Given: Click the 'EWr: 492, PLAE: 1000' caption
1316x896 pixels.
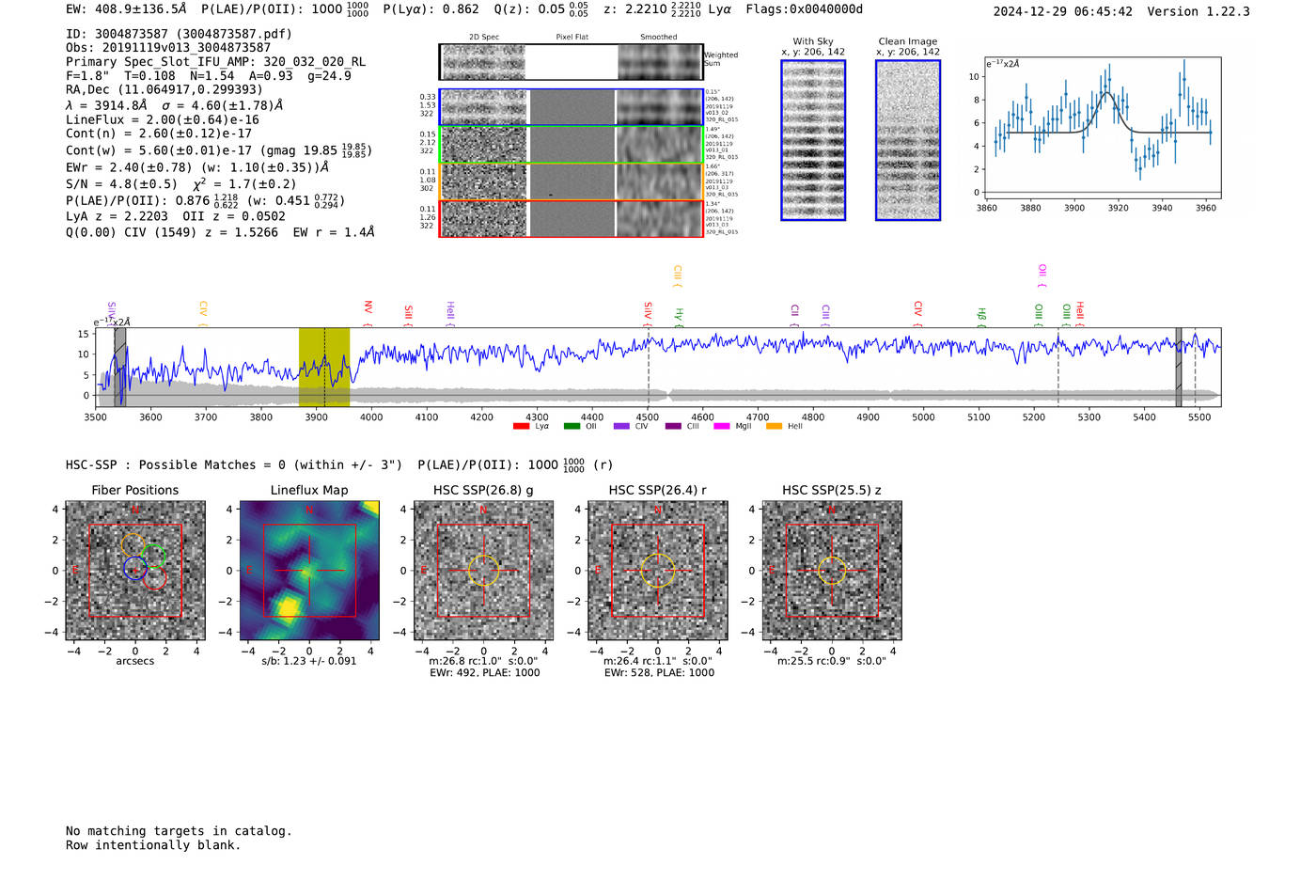Looking at the screenshot, I should 484,672.
